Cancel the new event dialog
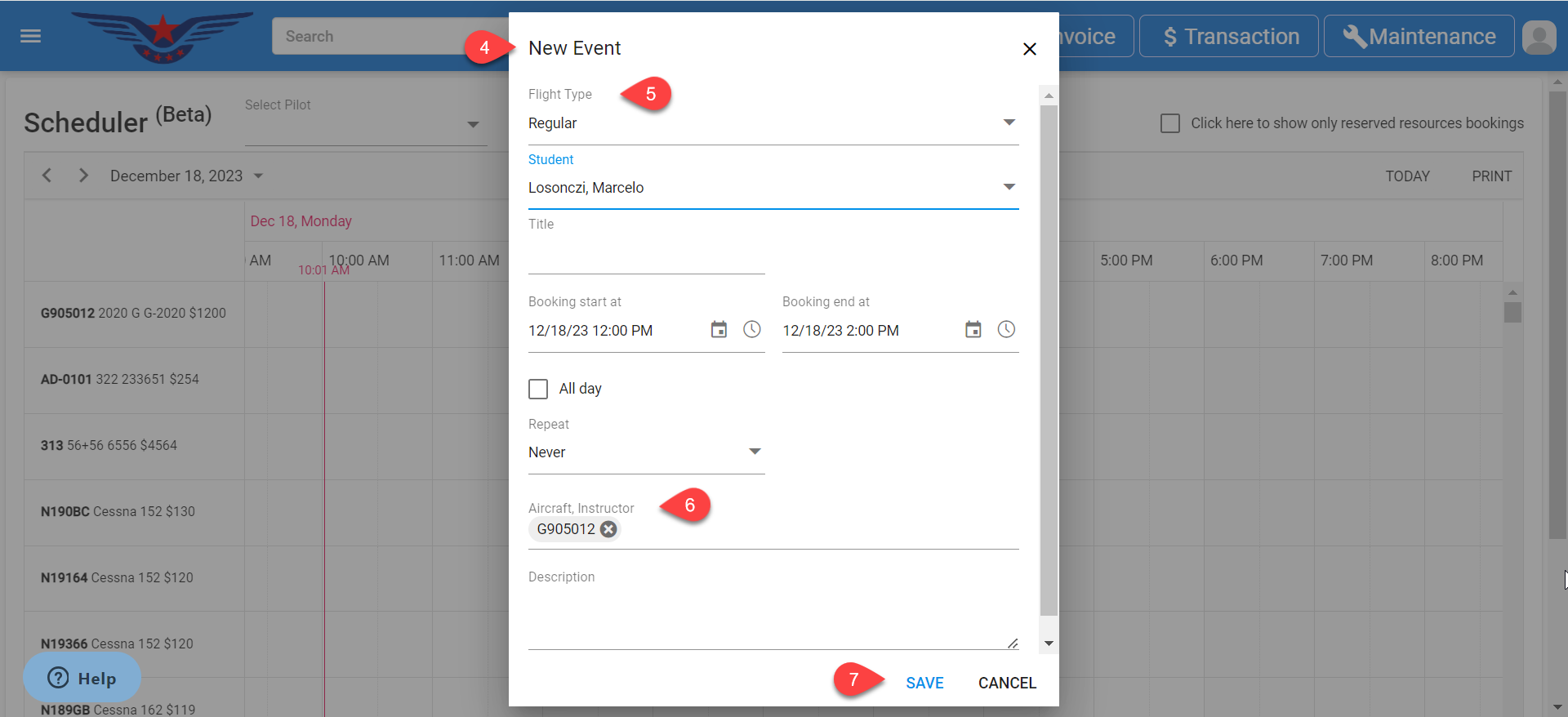This screenshot has width=1568, height=717. [x=1007, y=683]
